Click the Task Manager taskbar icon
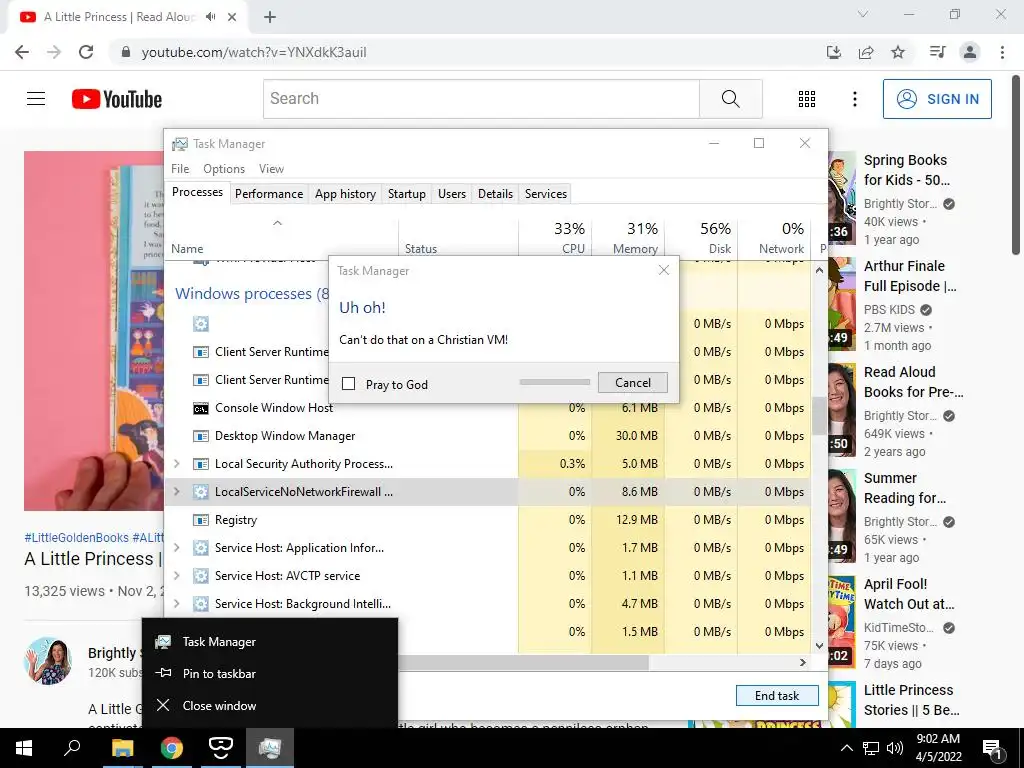The height and width of the screenshot is (768, 1024). 270,748
